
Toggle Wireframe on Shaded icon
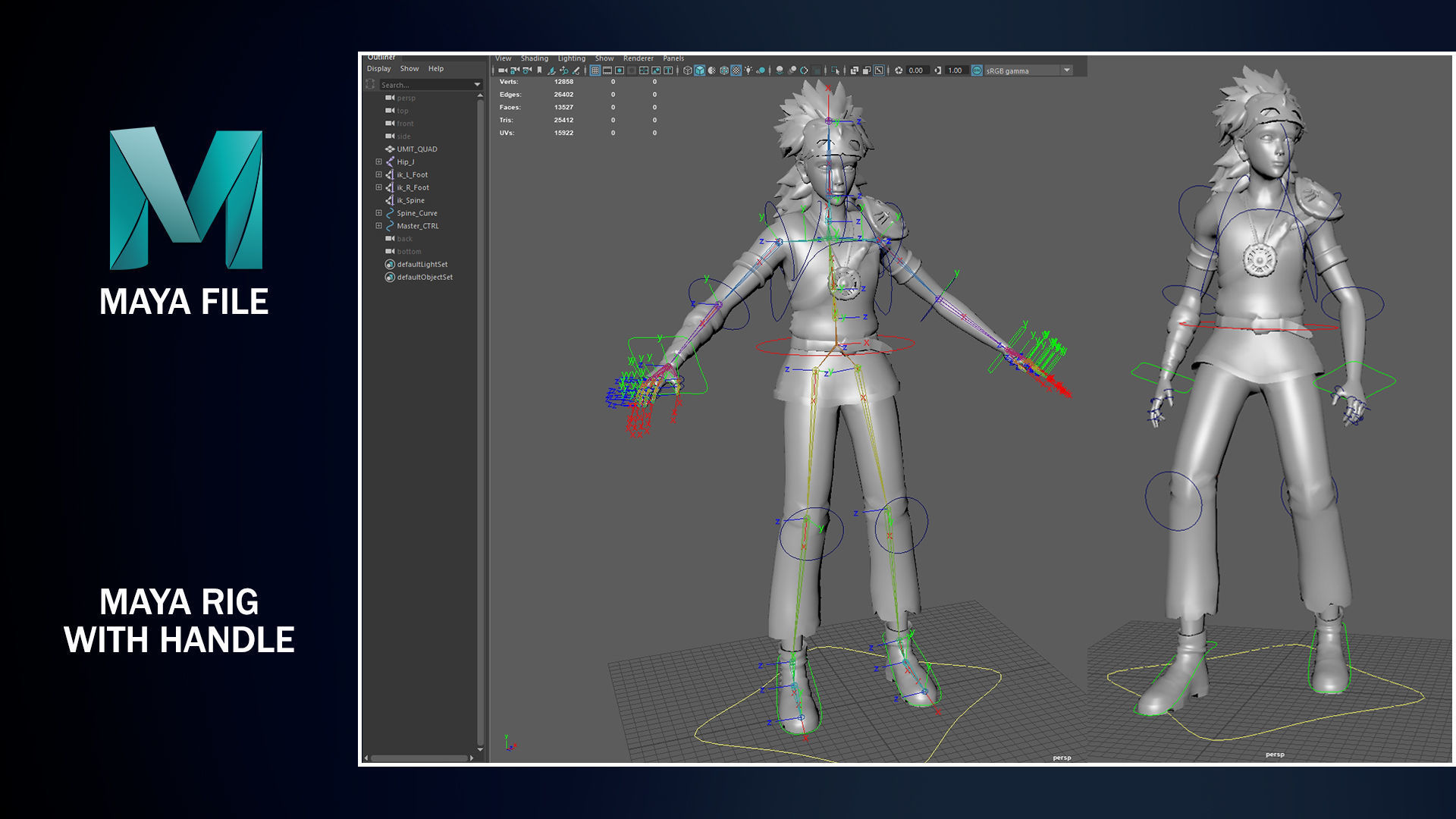coord(724,70)
